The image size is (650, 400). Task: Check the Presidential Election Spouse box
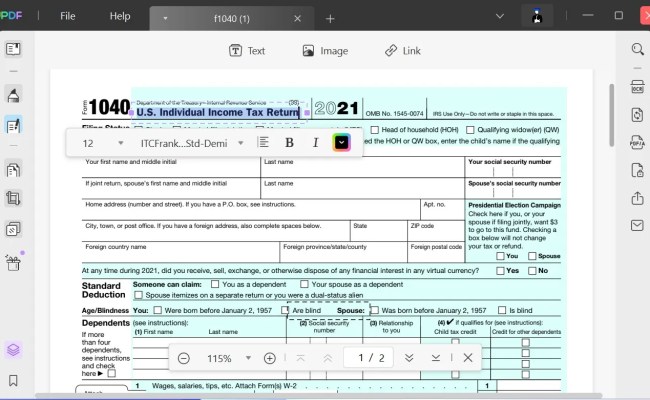(x=532, y=256)
